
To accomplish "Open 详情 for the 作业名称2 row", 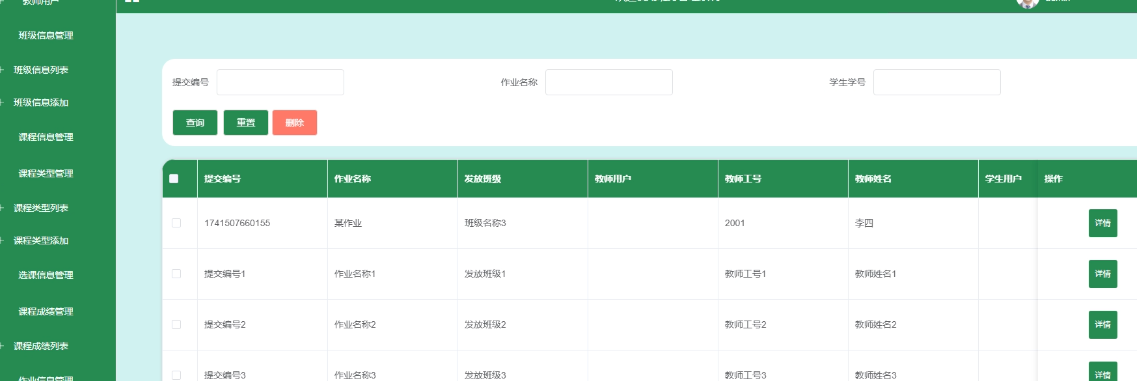I will 1102,324.
